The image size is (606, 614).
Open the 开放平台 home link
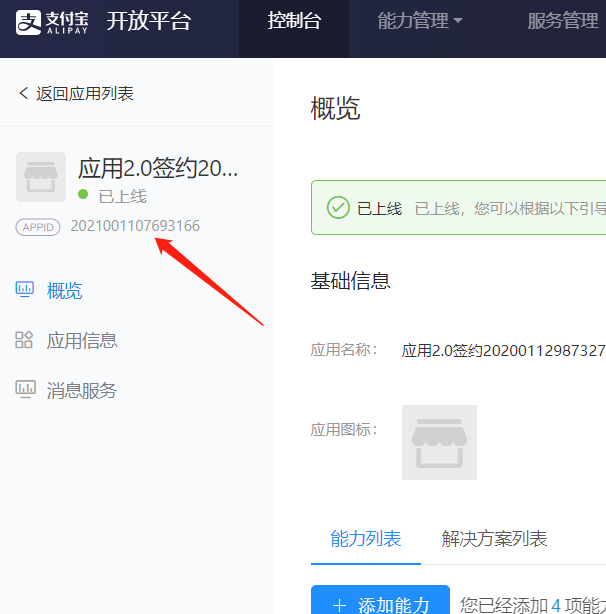point(148,21)
